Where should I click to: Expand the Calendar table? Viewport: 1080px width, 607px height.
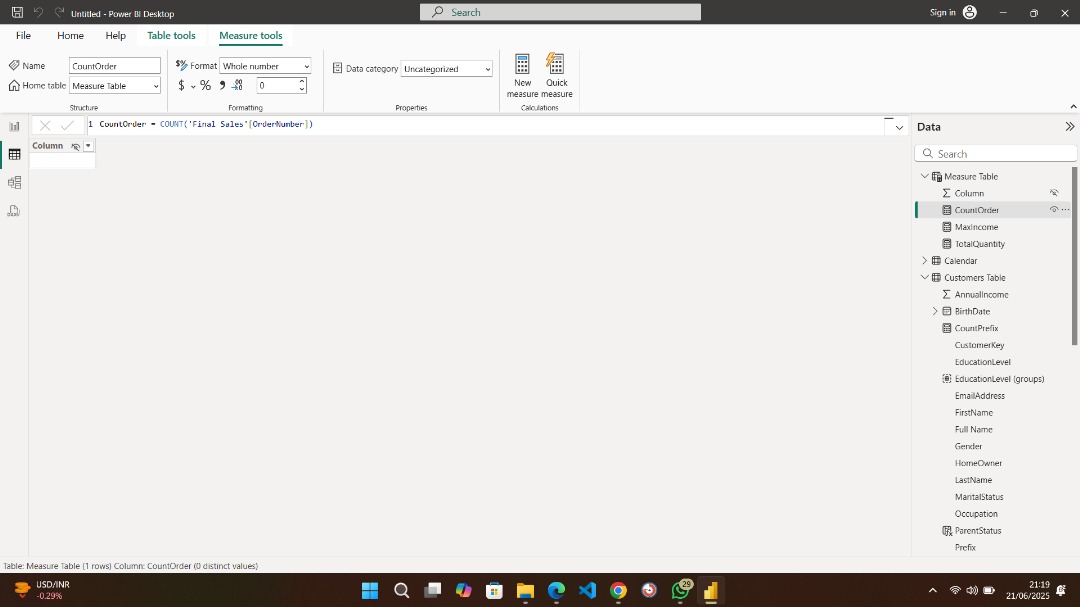pyautogui.click(x=924, y=260)
